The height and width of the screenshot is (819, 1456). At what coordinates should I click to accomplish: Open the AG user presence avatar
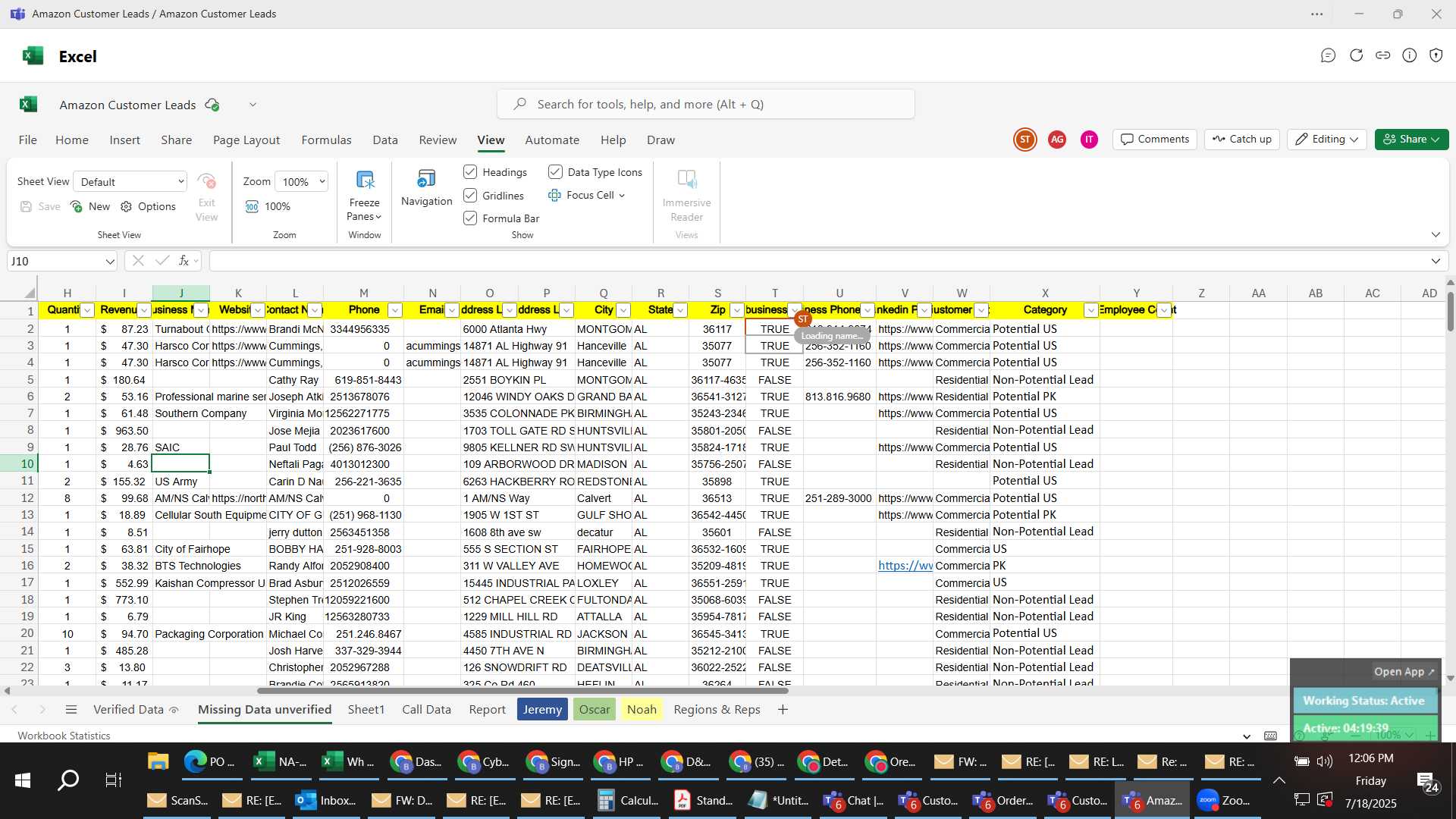point(1057,140)
